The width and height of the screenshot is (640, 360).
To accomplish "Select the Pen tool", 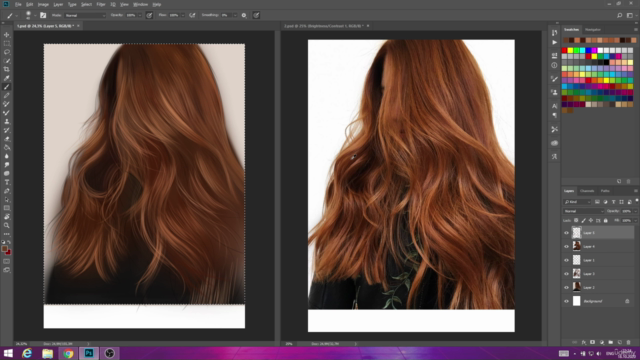I will 7,191.
